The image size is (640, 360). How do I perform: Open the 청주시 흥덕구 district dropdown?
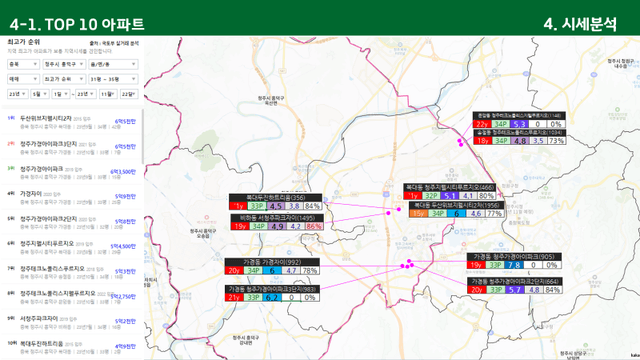(x=64, y=64)
